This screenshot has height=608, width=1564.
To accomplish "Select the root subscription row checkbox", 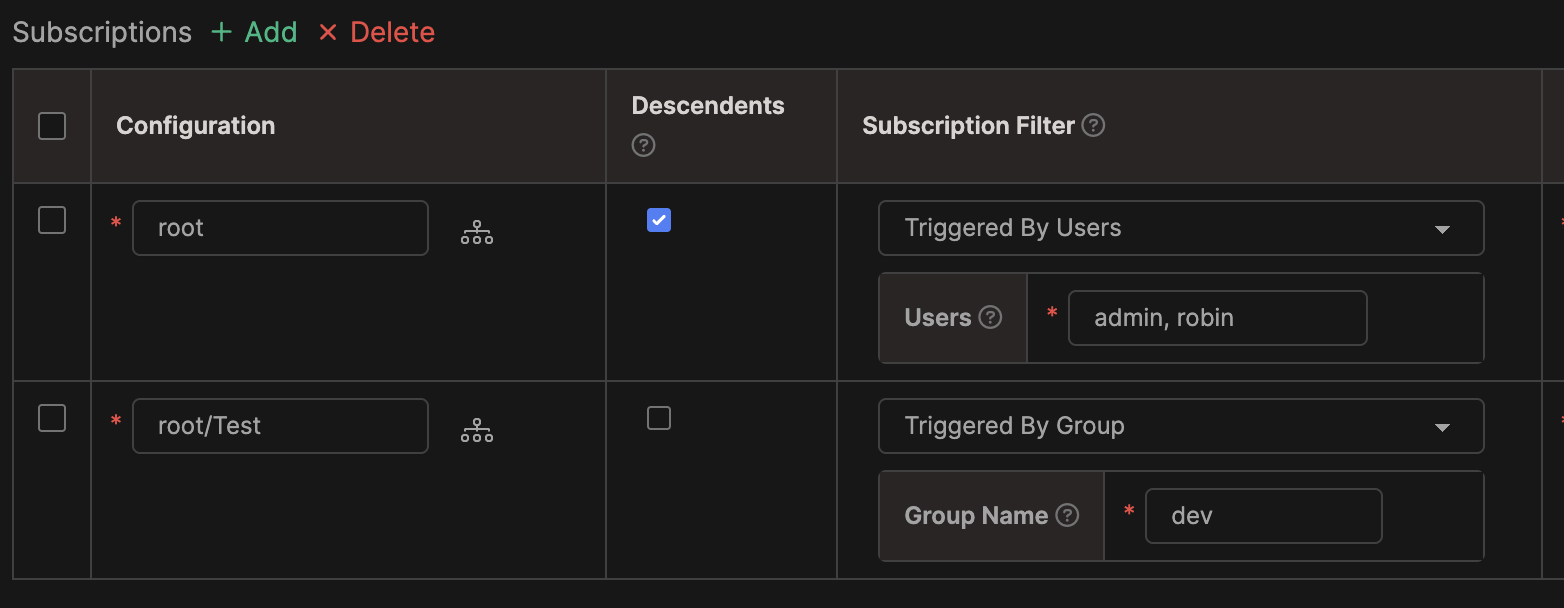I will 52,220.
